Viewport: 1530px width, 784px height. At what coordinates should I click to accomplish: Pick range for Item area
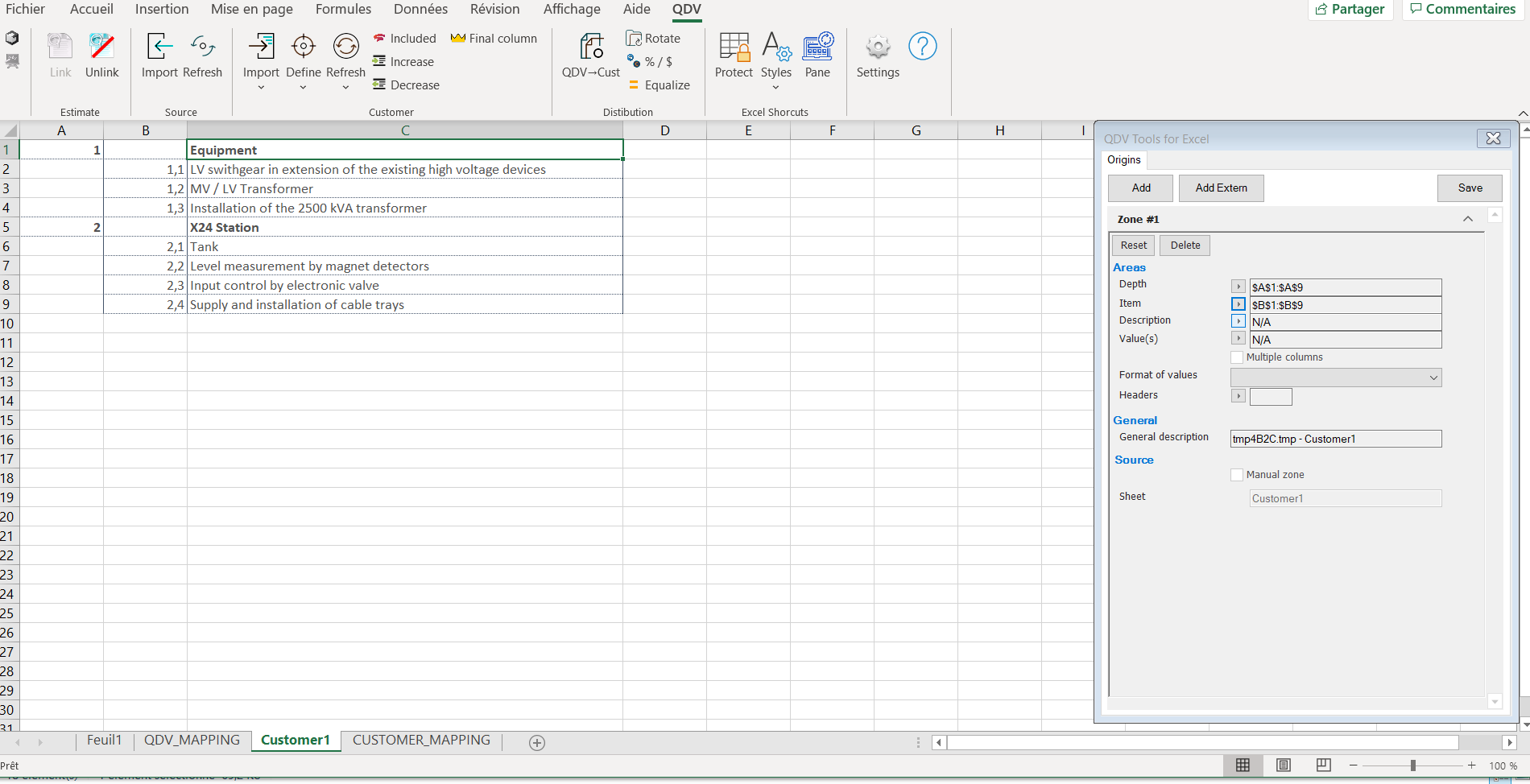[1238, 304]
